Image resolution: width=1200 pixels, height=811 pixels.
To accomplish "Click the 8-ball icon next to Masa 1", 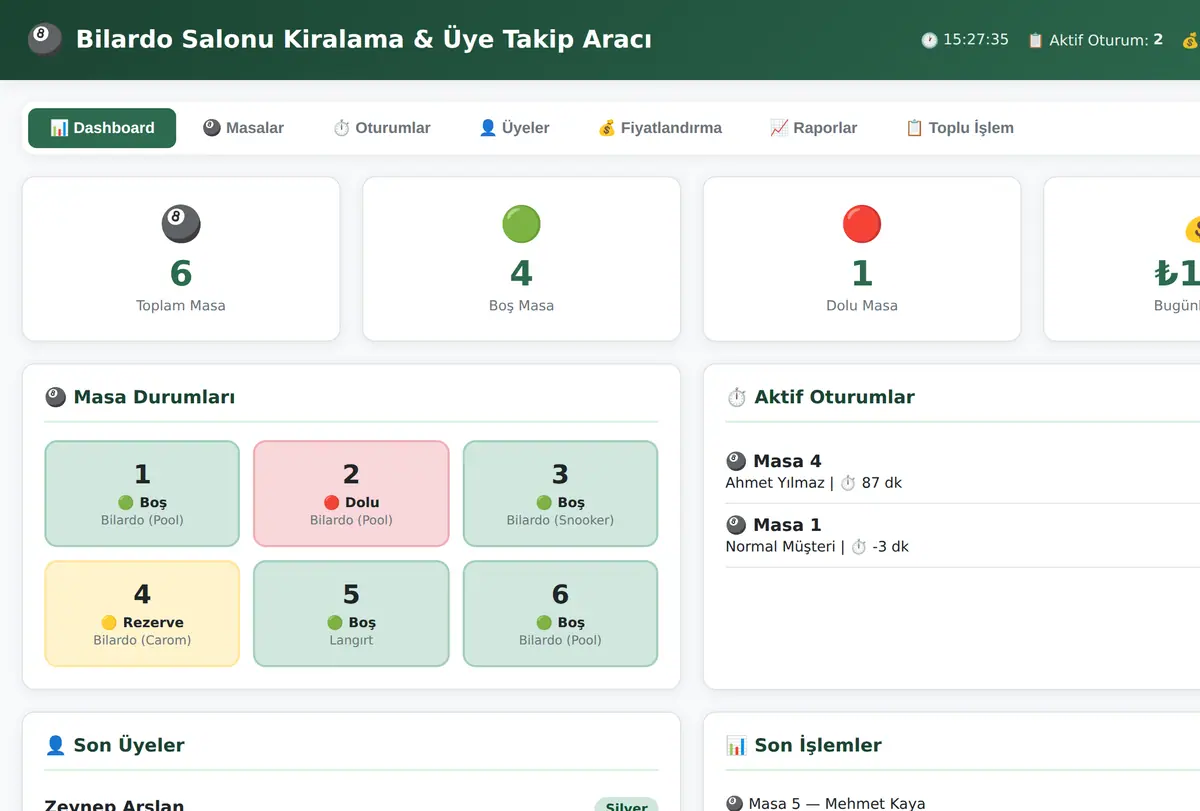I will point(736,525).
